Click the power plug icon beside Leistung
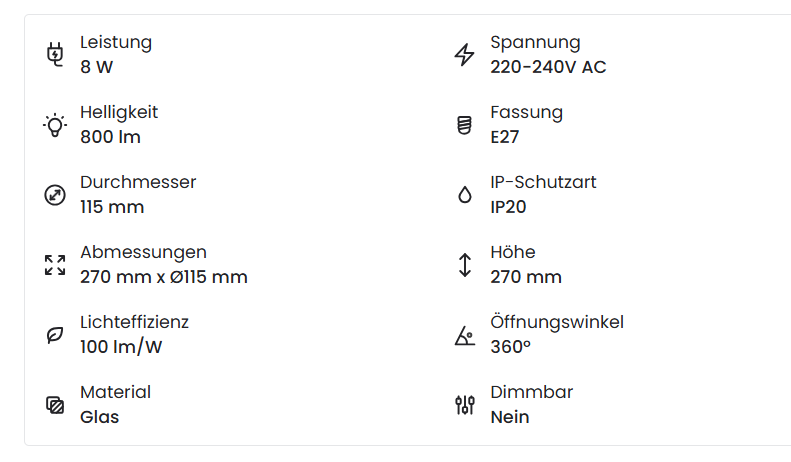 tap(55, 54)
